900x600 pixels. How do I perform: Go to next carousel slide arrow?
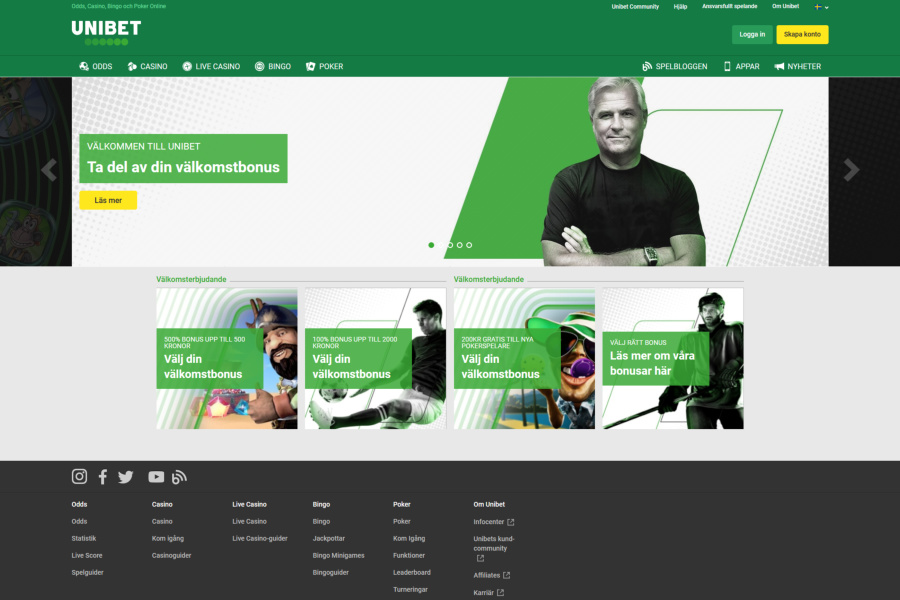click(851, 170)
